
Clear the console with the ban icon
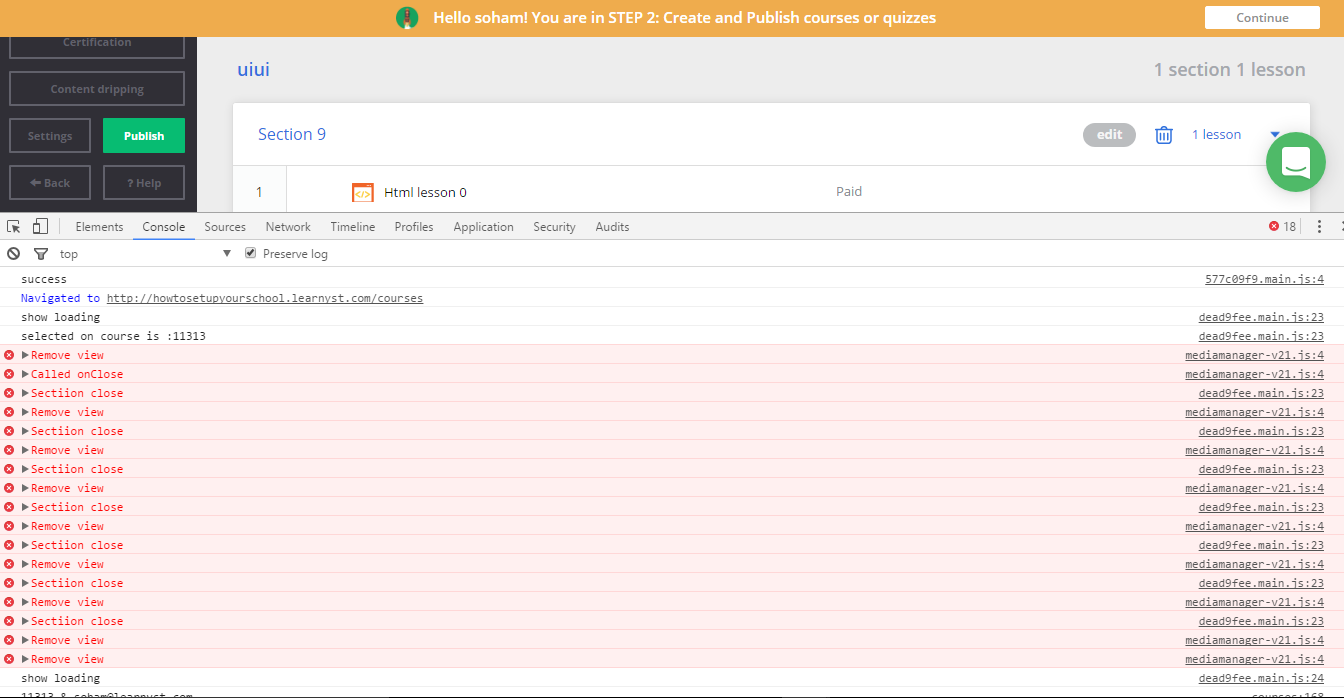pyautogui.click(x=14, y=254)
